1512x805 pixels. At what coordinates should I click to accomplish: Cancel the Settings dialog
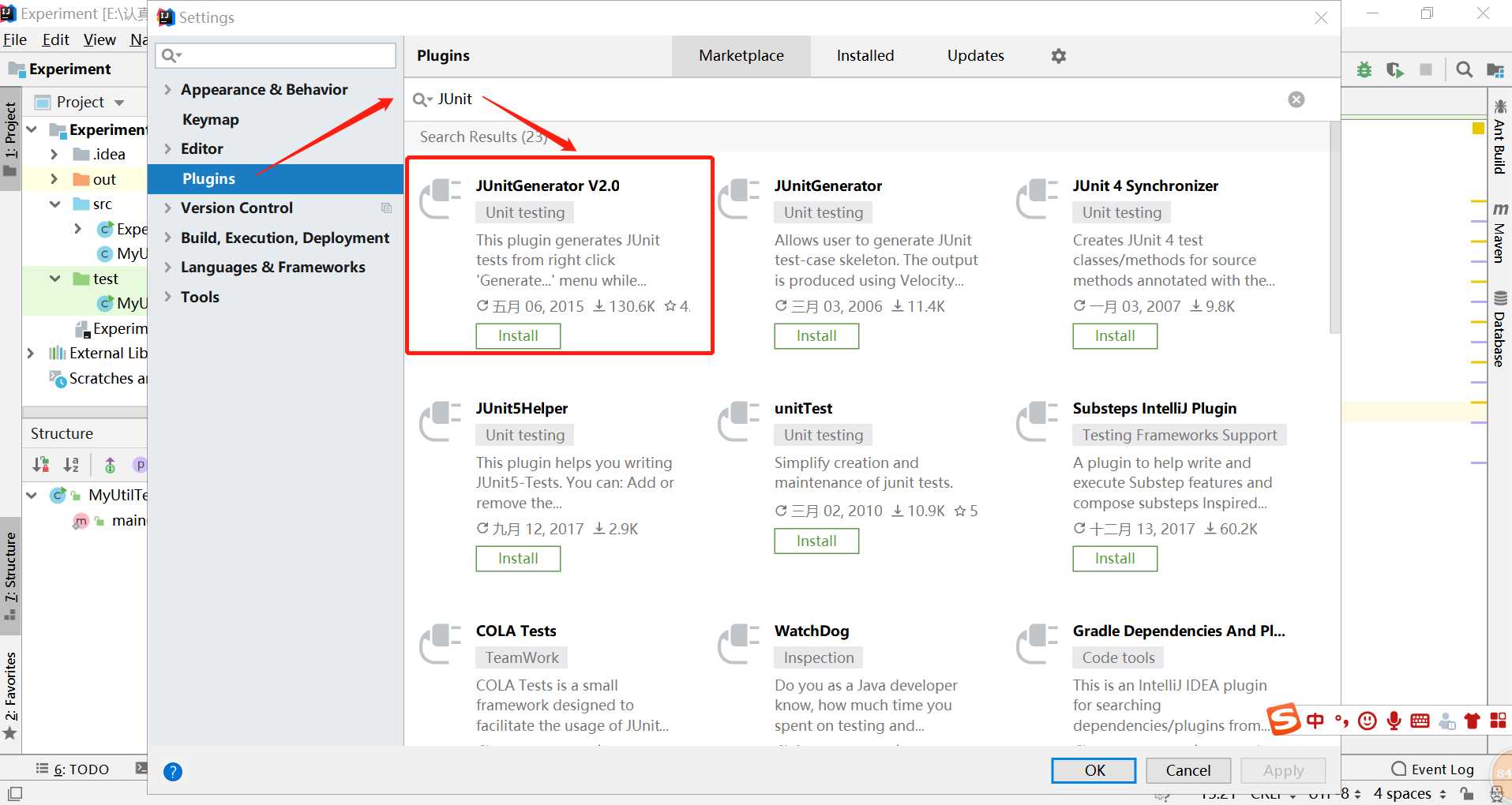click(x=1187, y=771)
